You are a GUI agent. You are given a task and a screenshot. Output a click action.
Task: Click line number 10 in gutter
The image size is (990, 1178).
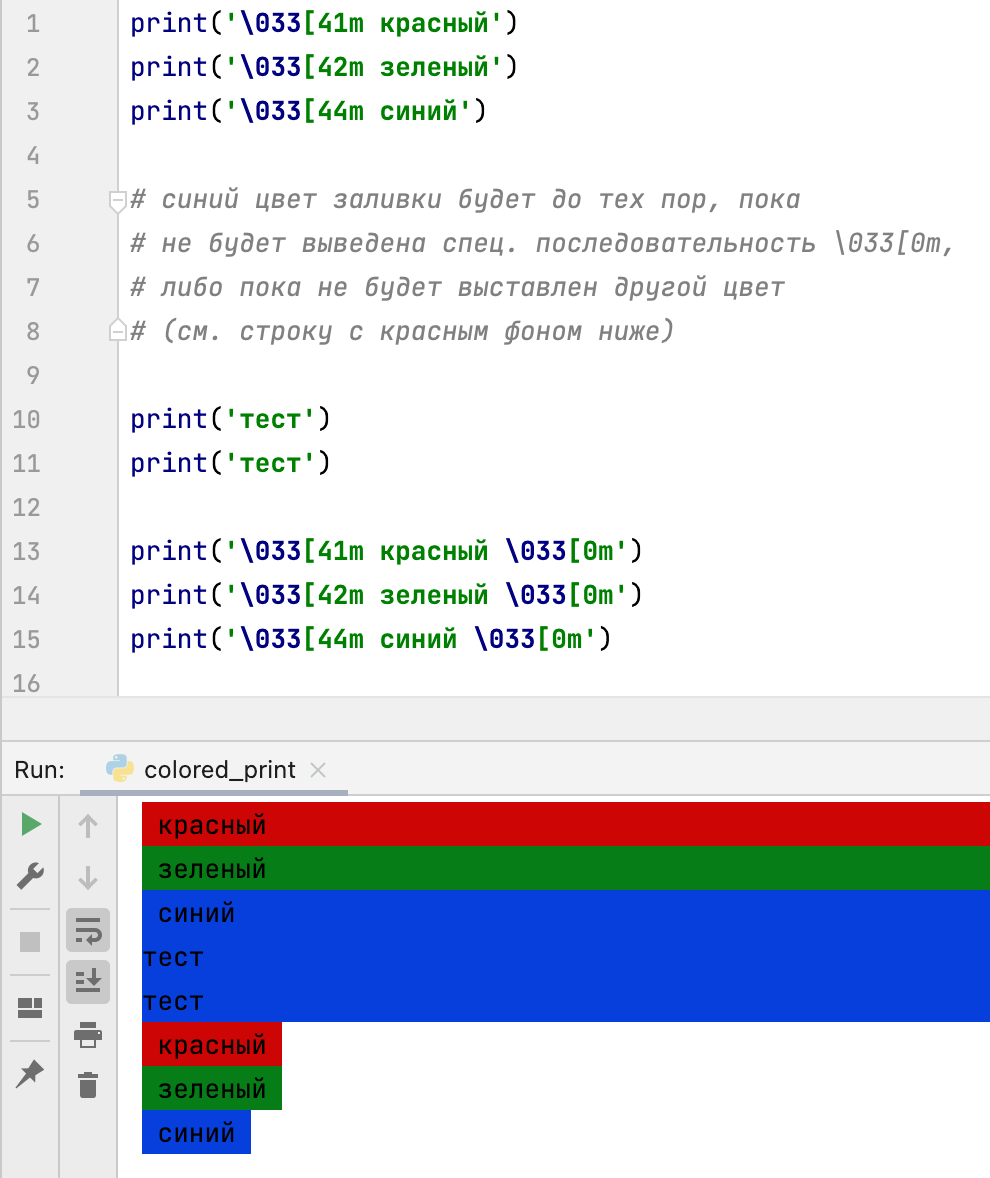[x=26, y=419]
